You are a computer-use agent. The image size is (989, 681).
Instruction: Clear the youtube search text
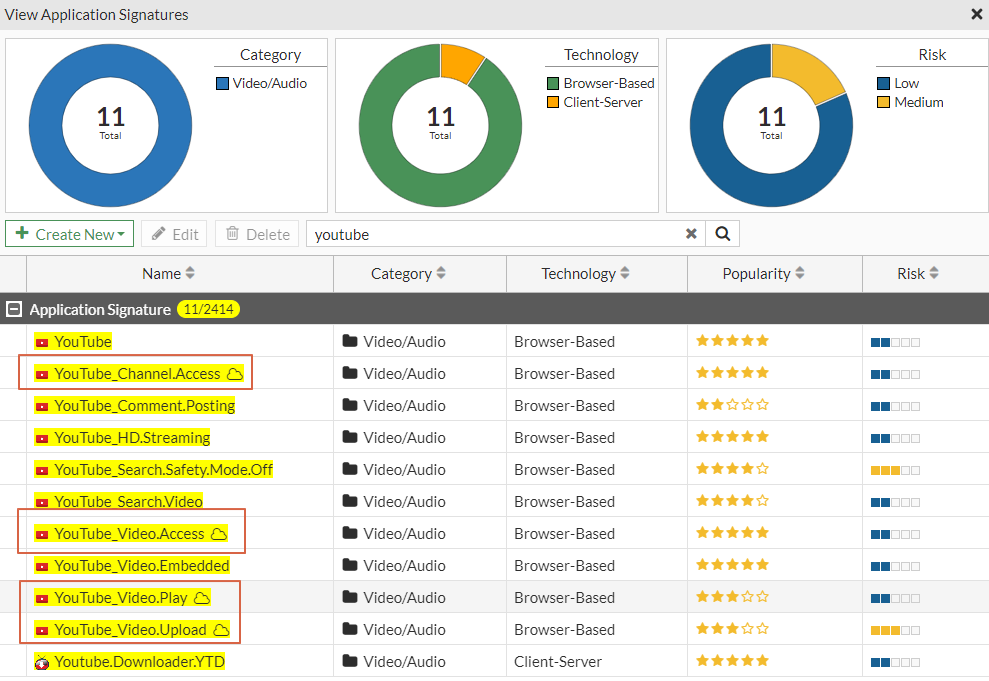[691, 234]
